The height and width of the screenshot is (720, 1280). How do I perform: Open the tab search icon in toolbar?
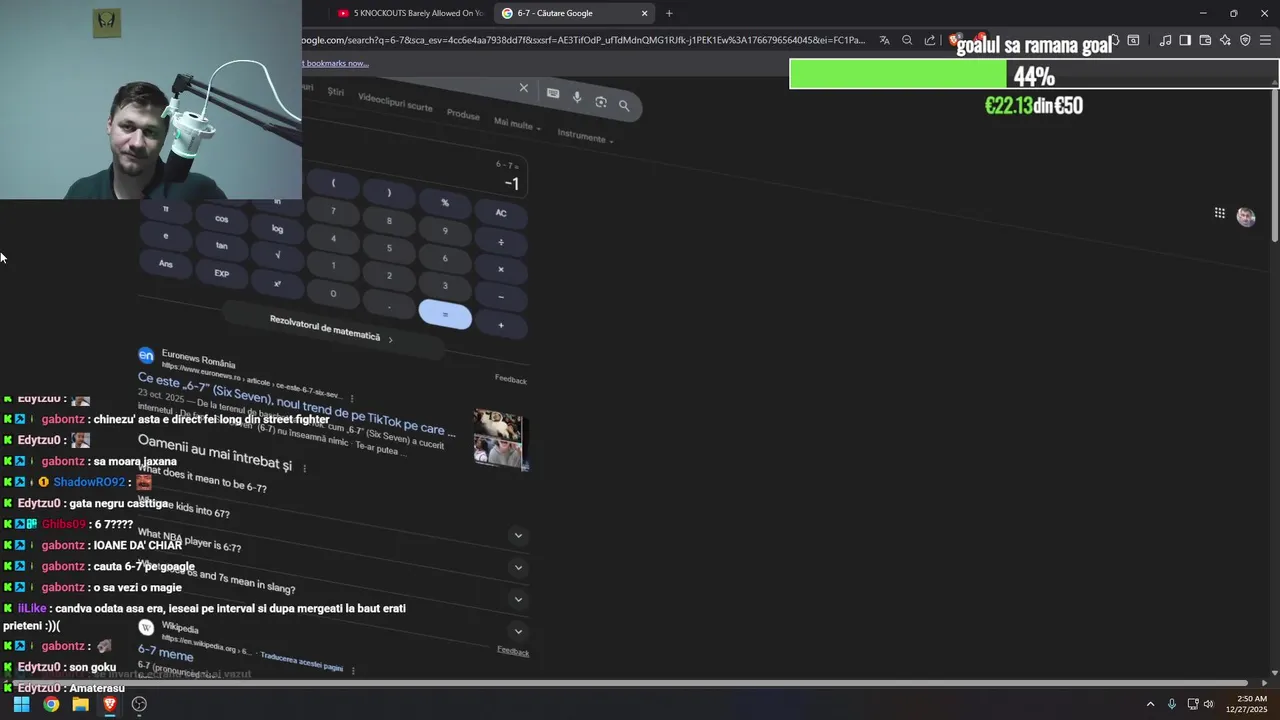pos(1133,40)
